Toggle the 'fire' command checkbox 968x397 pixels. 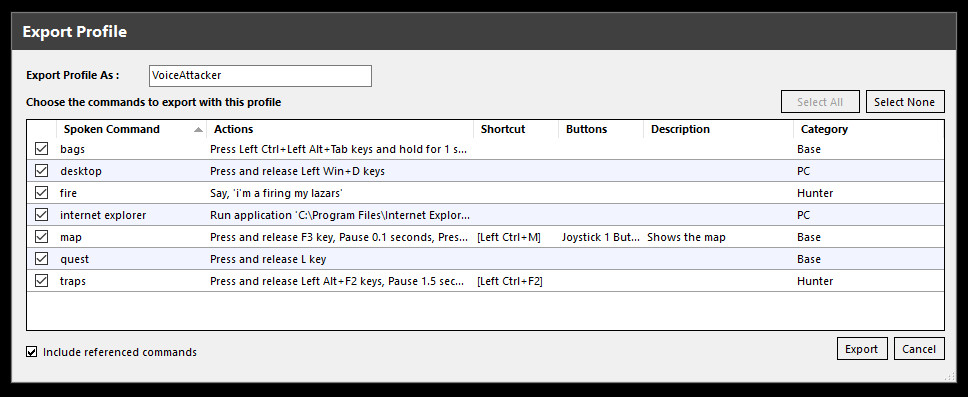coord(41,193)
